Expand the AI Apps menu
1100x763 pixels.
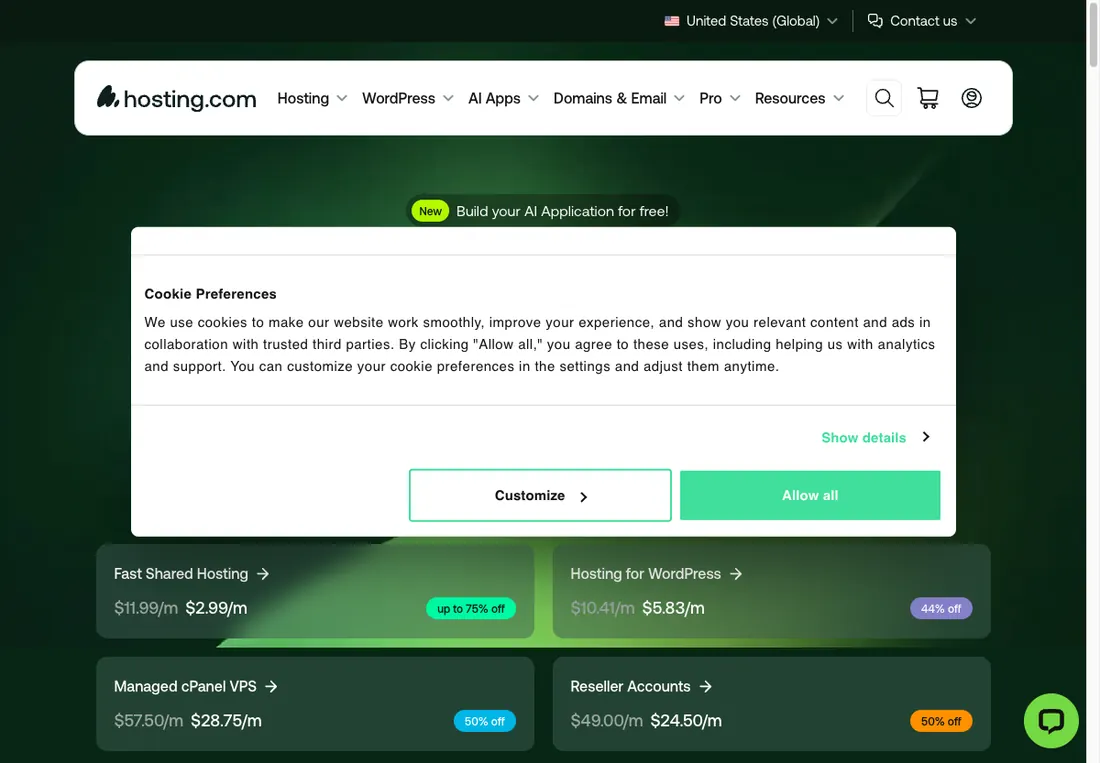pos(504,98)
